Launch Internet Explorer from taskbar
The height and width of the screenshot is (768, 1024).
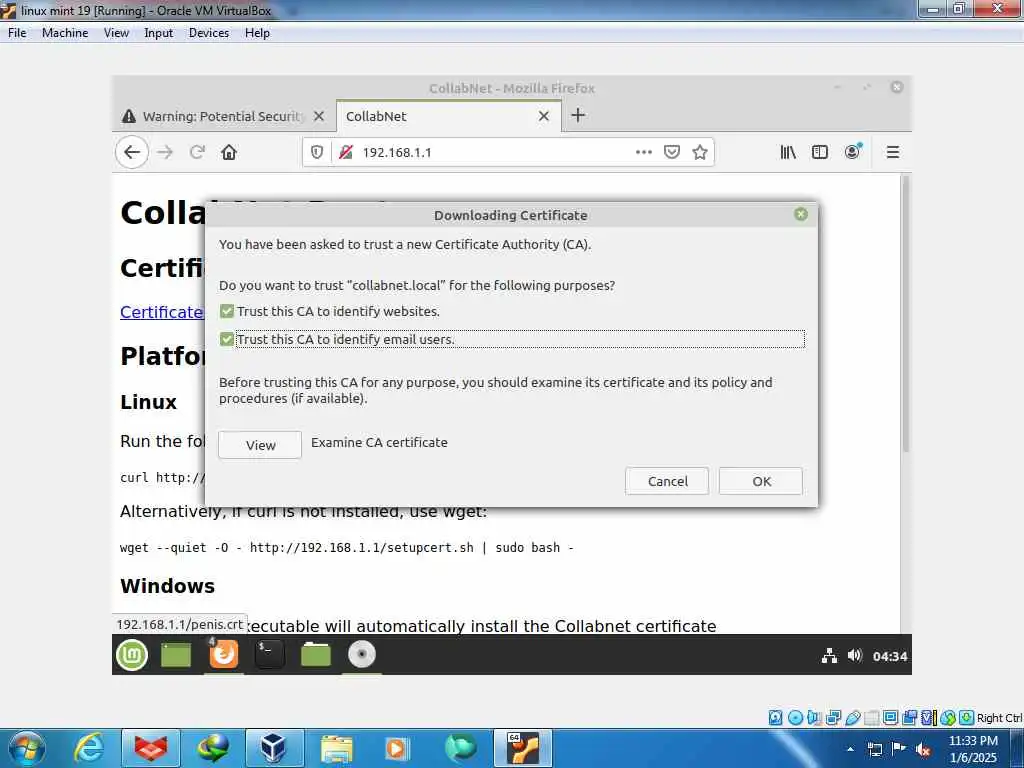point(88,748)
